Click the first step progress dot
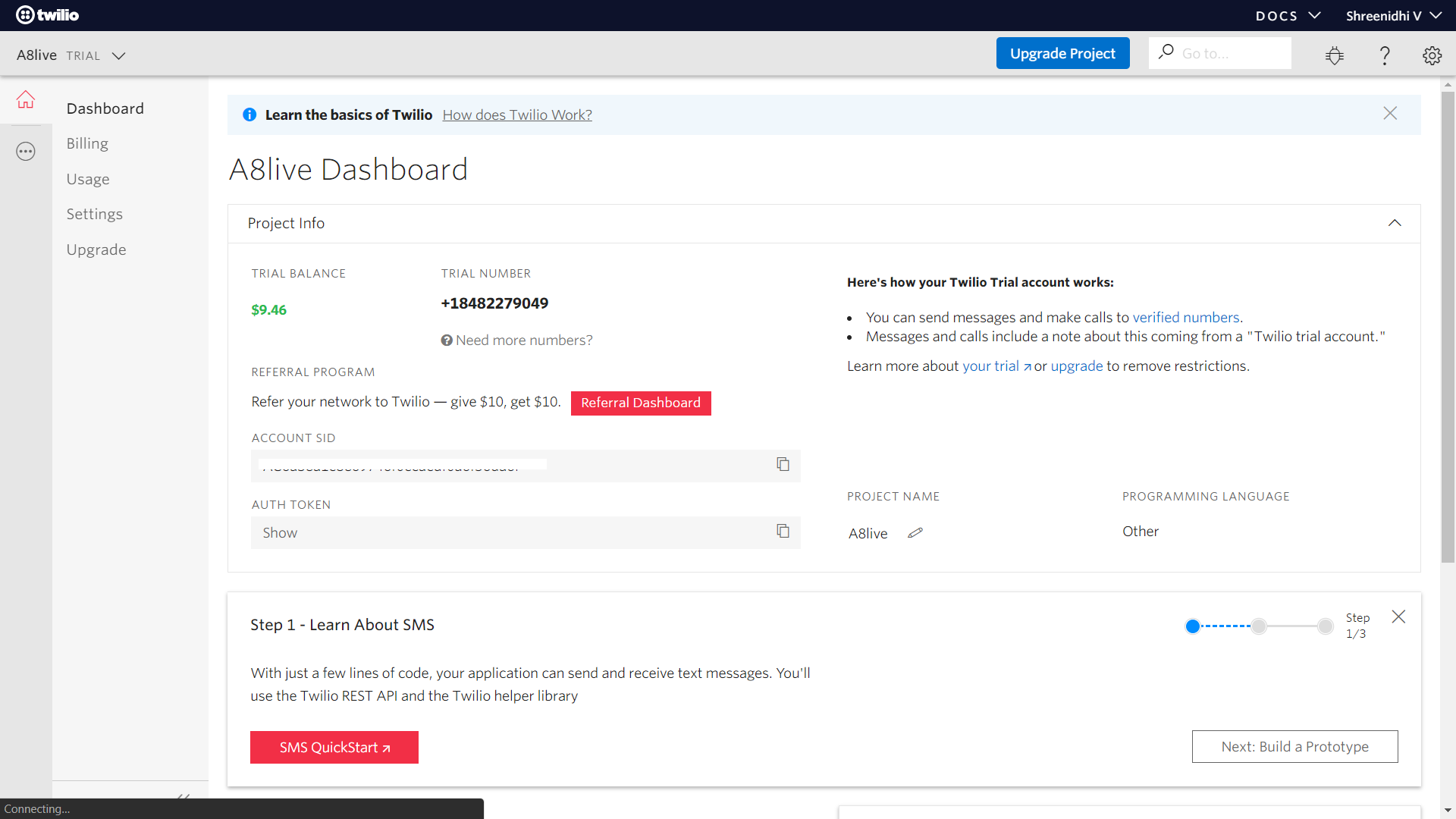 (x=1193, y=626)
